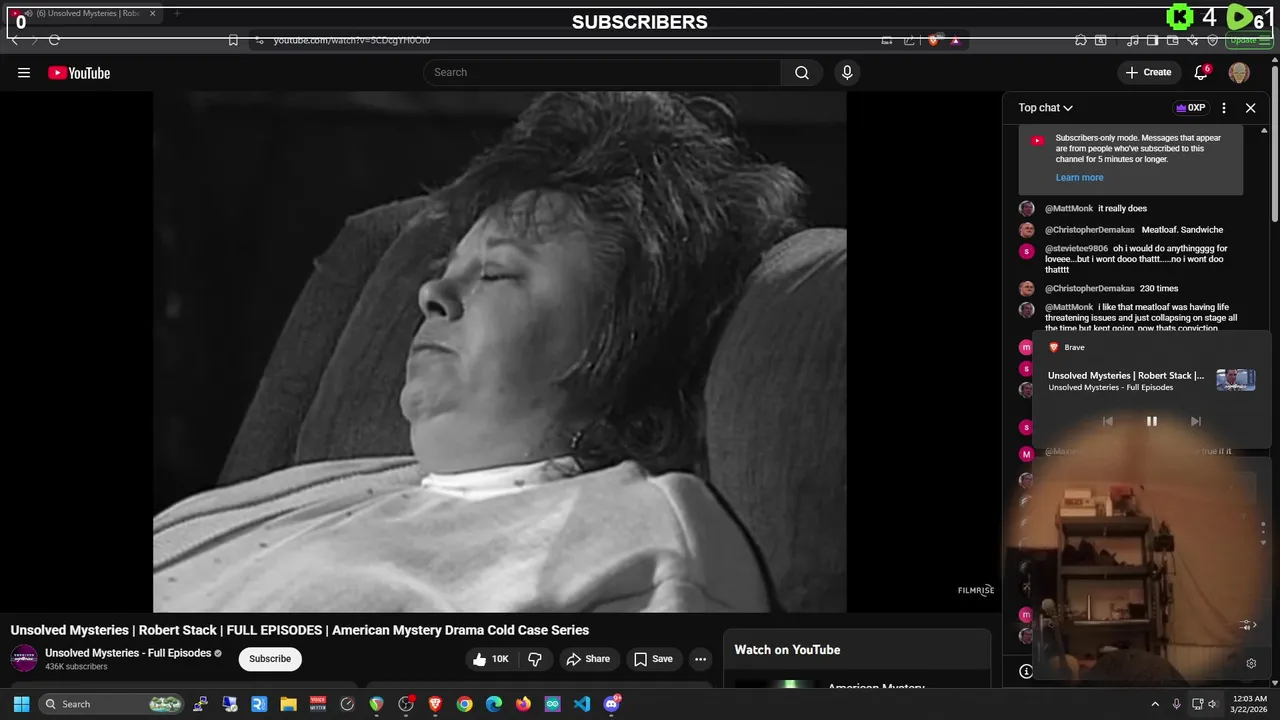
Task: Open the Windows Start menu
Action: 21,704
